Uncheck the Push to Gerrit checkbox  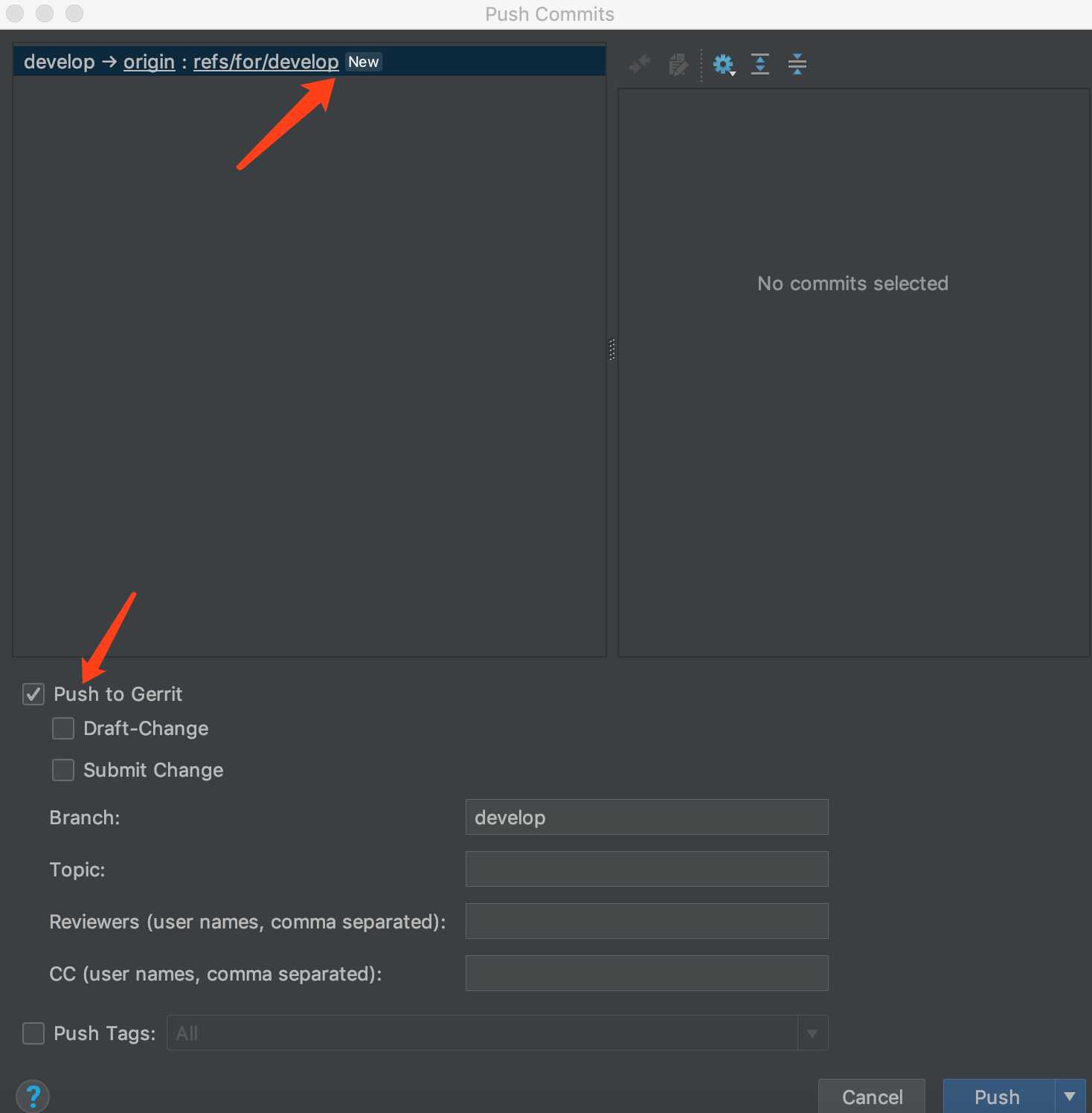click(33, 694)
